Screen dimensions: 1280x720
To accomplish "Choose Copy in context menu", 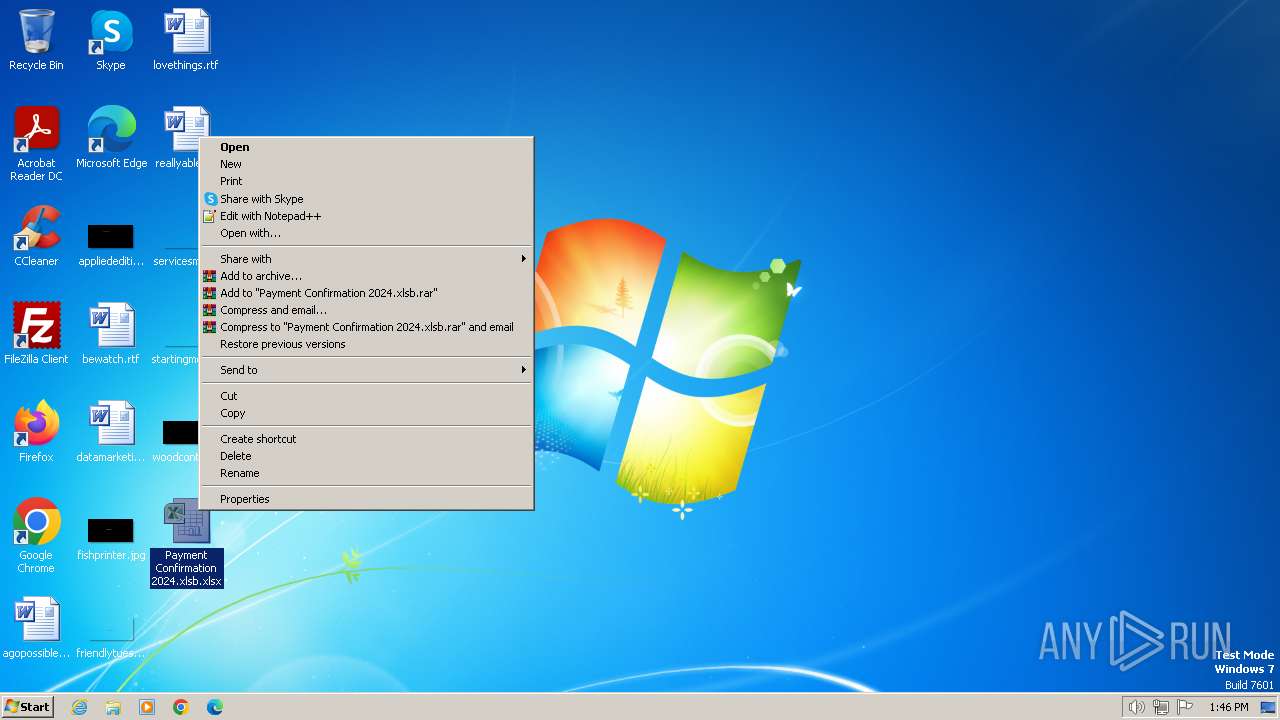I will [367, 413].
